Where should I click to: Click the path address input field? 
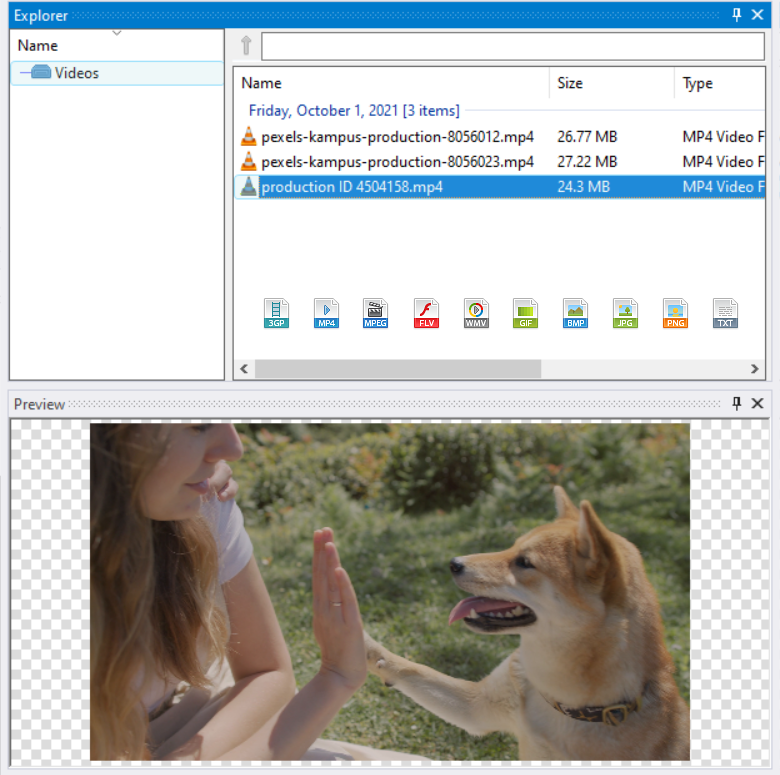coord(512,46)
